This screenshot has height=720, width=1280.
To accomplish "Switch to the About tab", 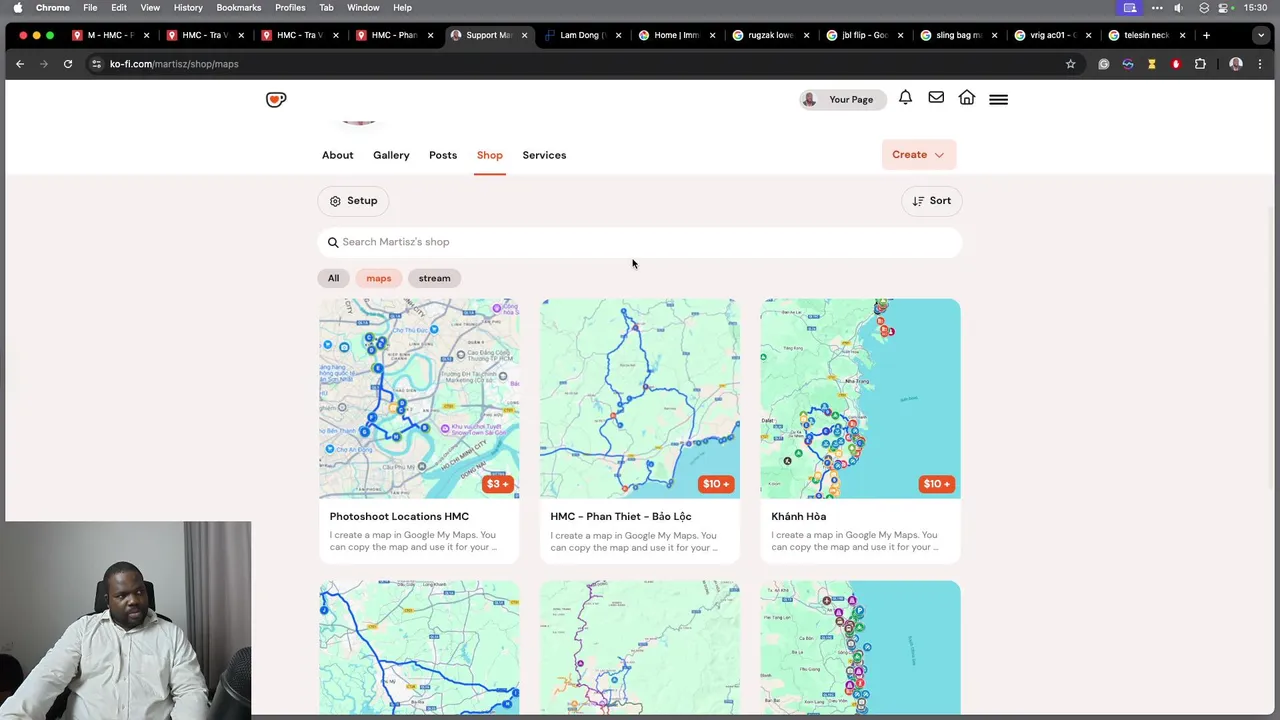I will (x=338, y=155).
